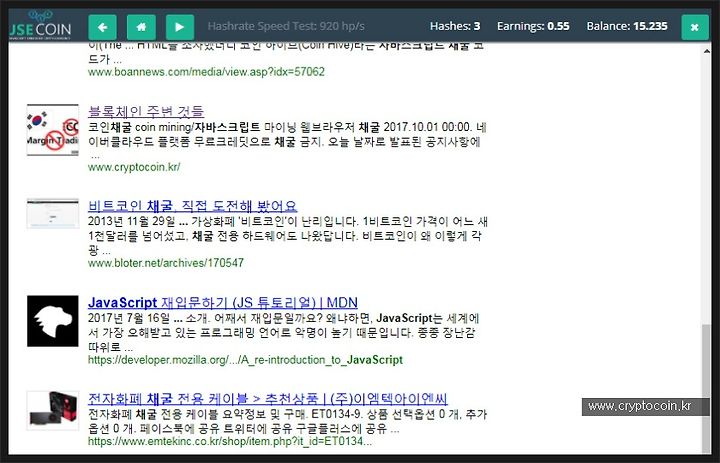Go to home via house icon
This screenshot has height=463, width=720.
click(x=141, y=27)
